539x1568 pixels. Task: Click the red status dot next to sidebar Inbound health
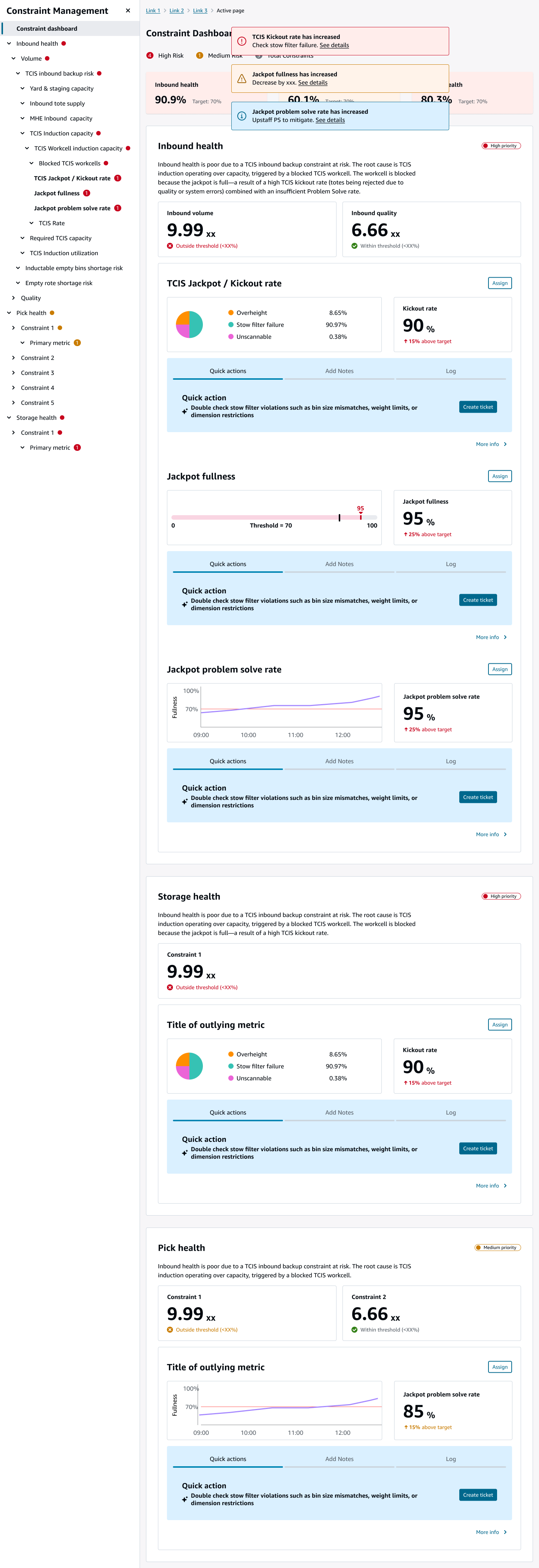[x=63, y=44]
